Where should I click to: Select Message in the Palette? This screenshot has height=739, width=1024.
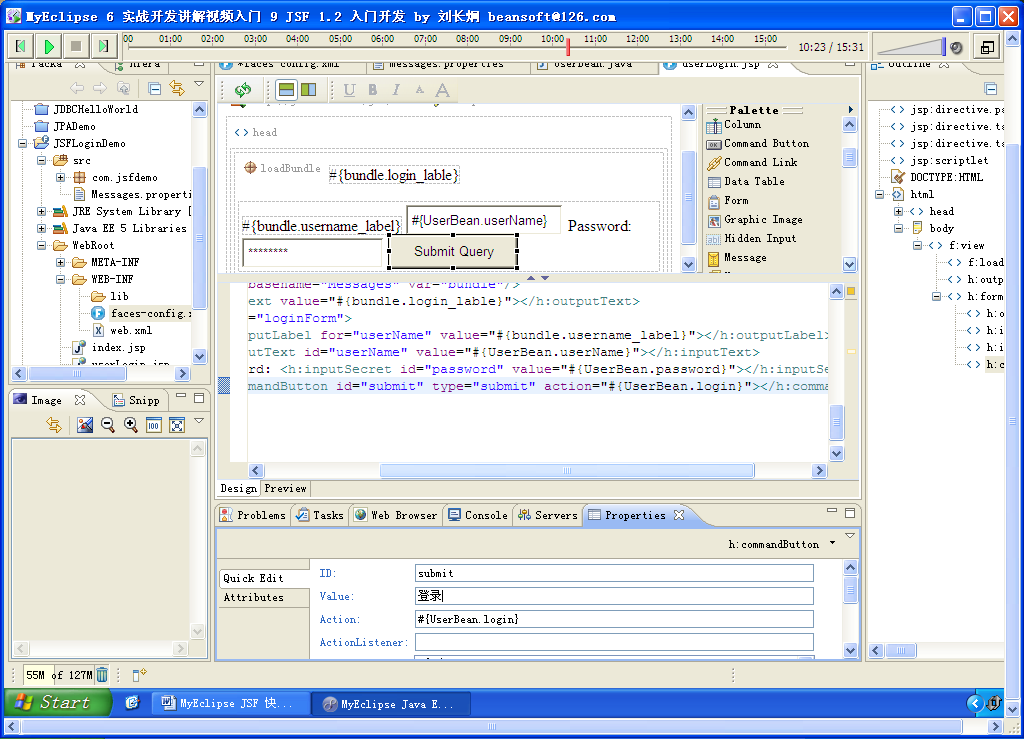(x=737, y=257)
